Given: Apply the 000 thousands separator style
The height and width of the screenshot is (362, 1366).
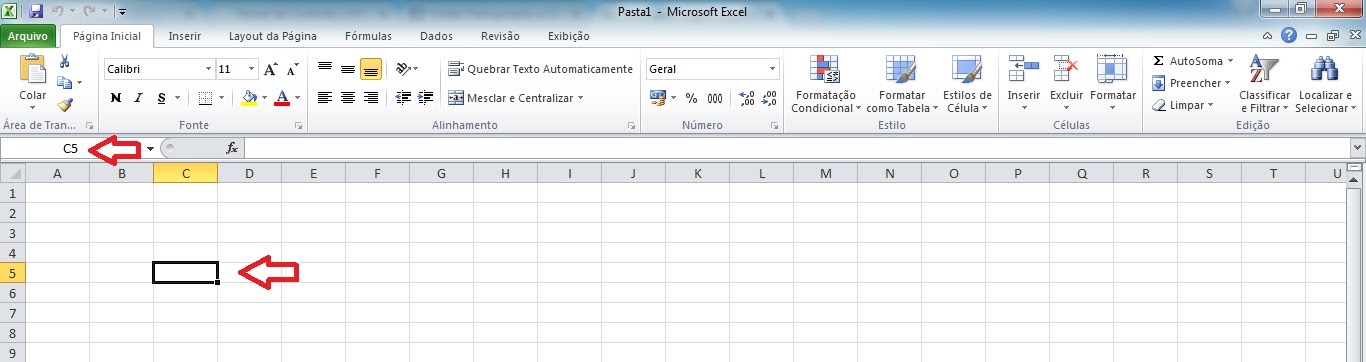Looking at the screenshot, I should [x=715, y=98].
